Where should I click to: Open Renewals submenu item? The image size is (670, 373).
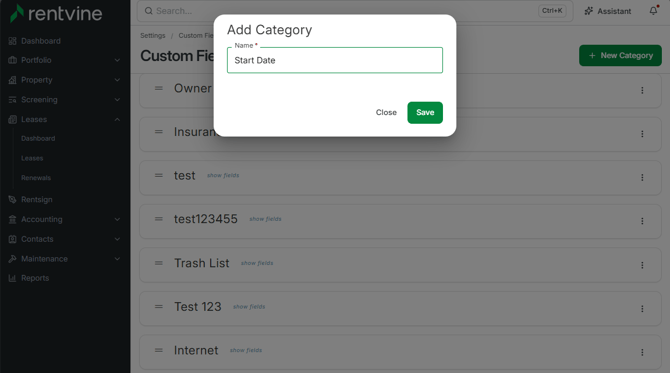[36, 178]
